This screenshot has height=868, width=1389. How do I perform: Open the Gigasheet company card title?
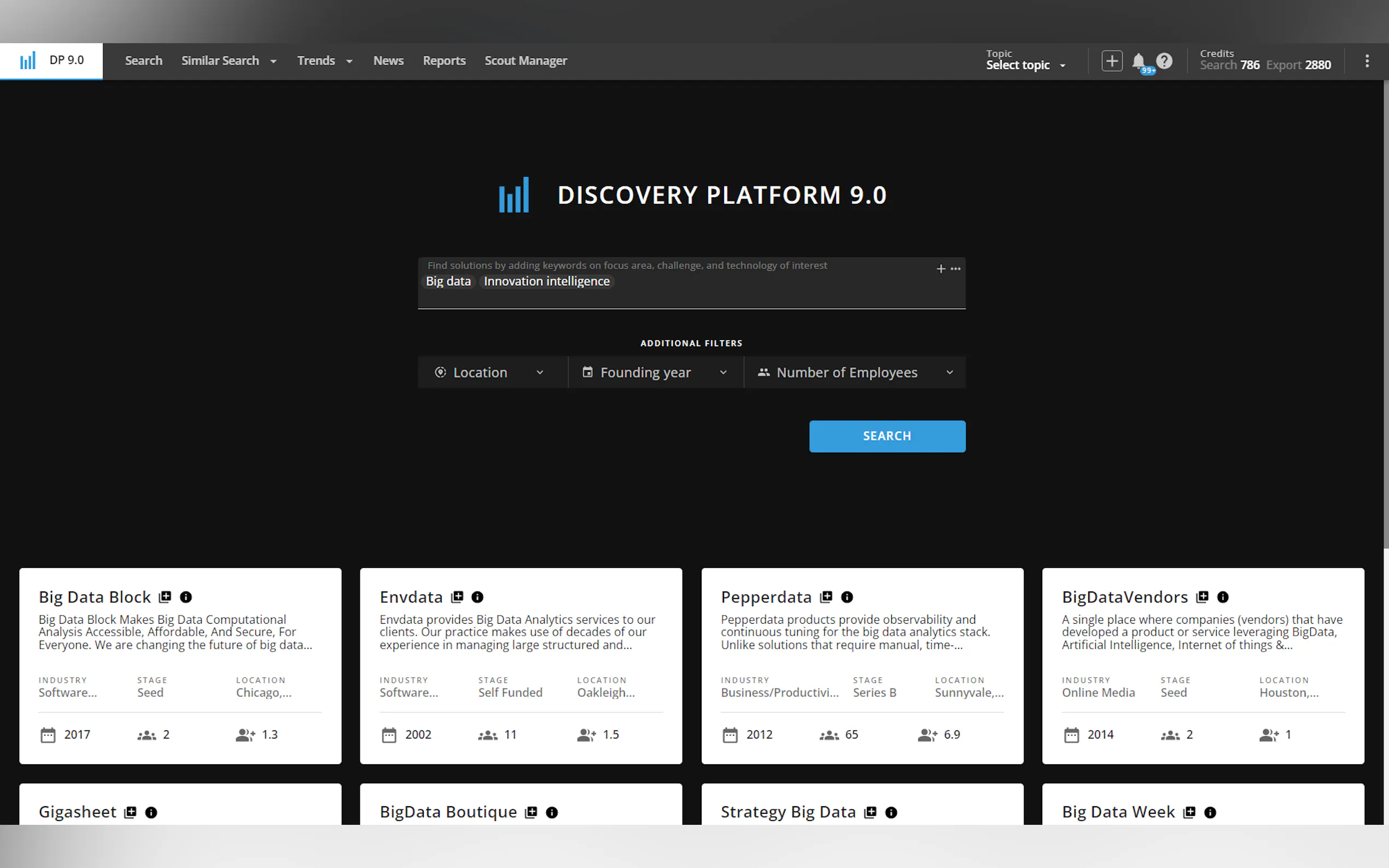coord(78,812)
